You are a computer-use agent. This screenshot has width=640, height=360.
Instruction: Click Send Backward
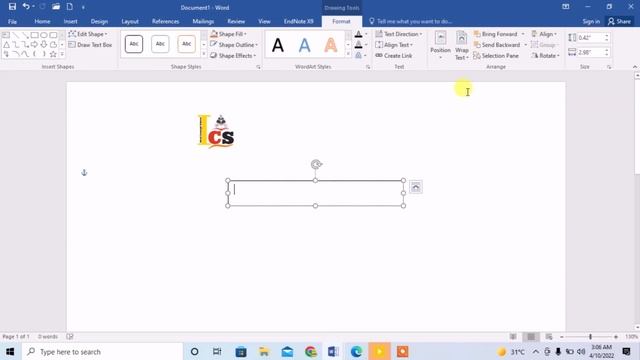point(497,45)
